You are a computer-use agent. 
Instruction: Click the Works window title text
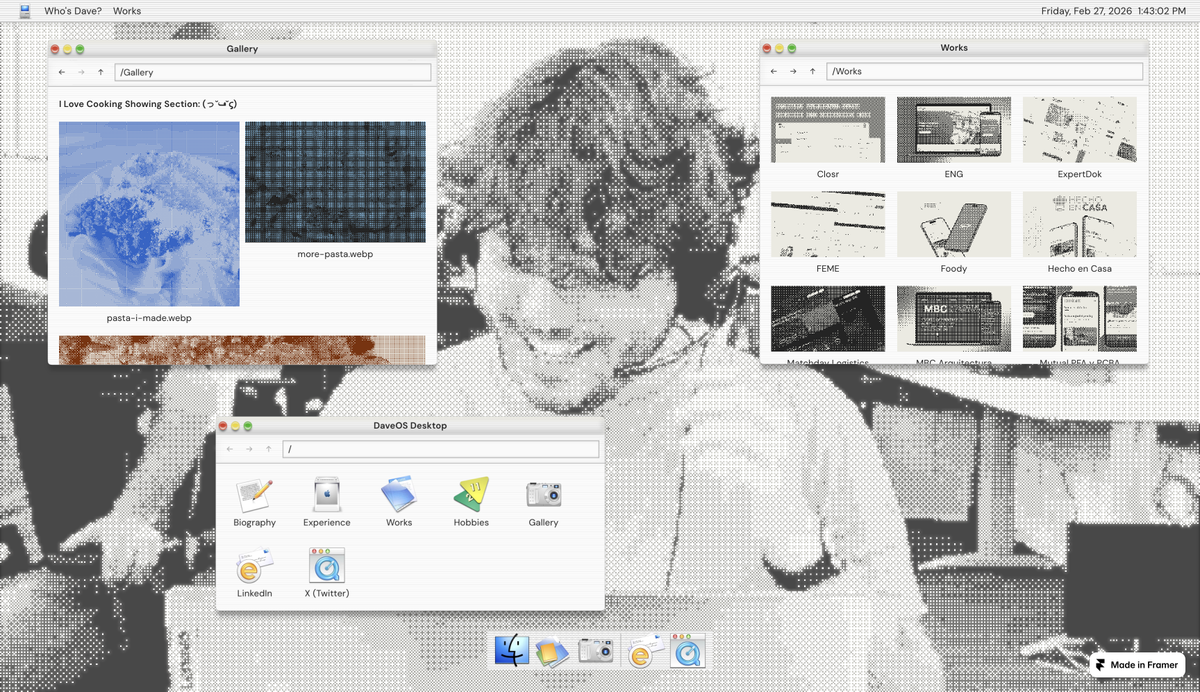[954, 47]
